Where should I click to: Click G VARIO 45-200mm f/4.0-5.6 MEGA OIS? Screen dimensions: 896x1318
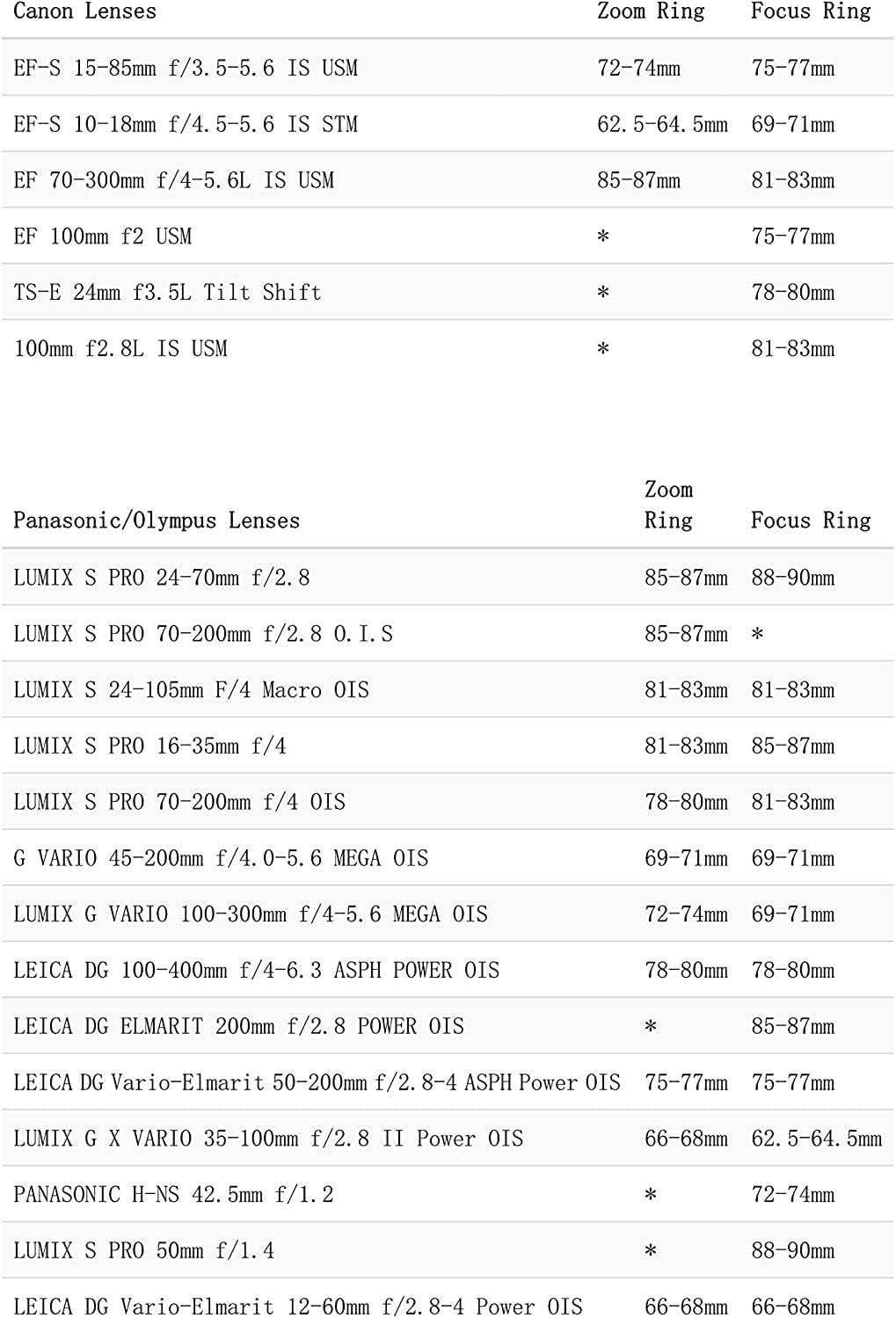point(221,858)
